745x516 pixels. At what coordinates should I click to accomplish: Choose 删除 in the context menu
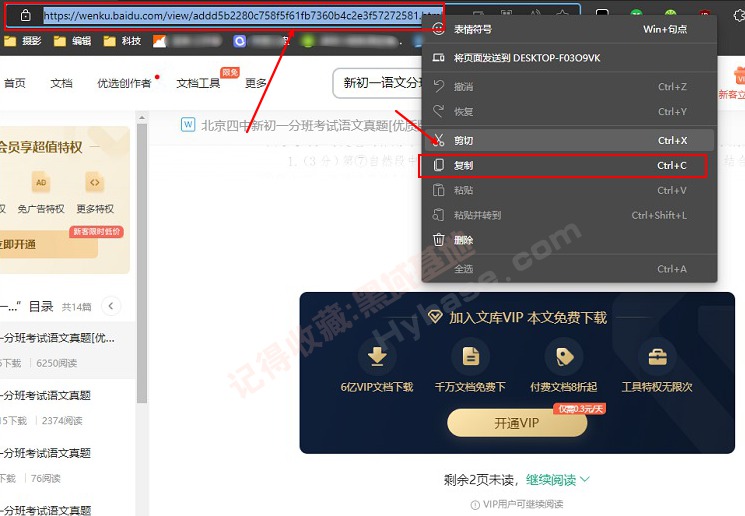[569, 240]
